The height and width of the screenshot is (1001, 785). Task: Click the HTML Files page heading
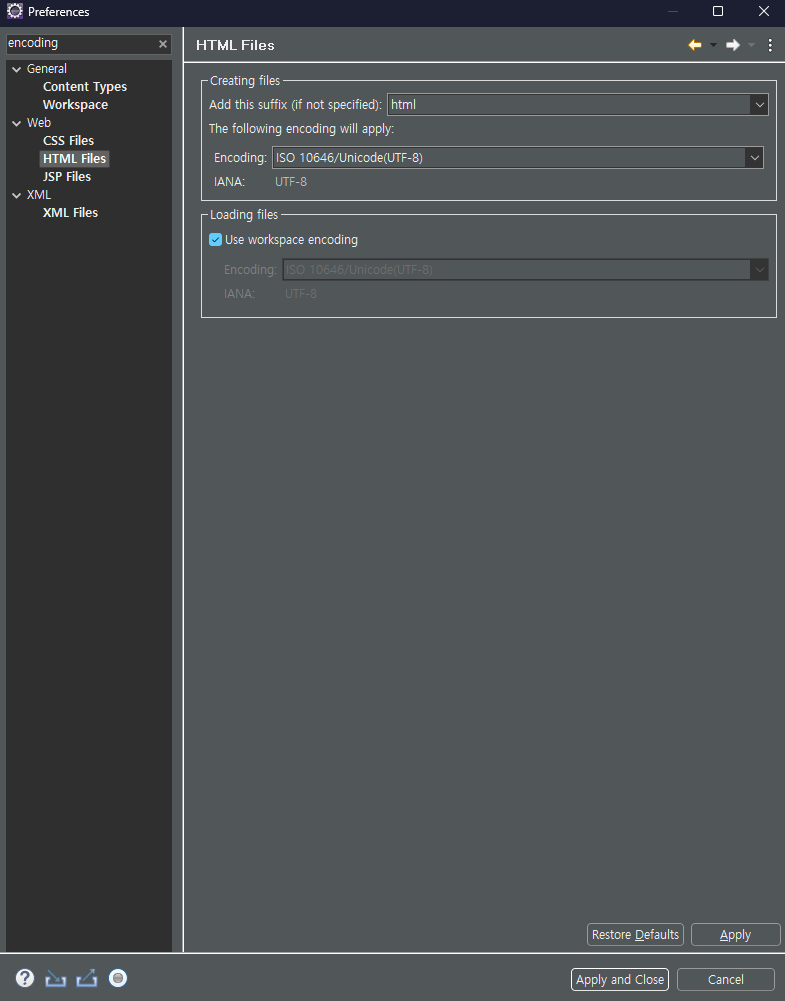point(236,45)
